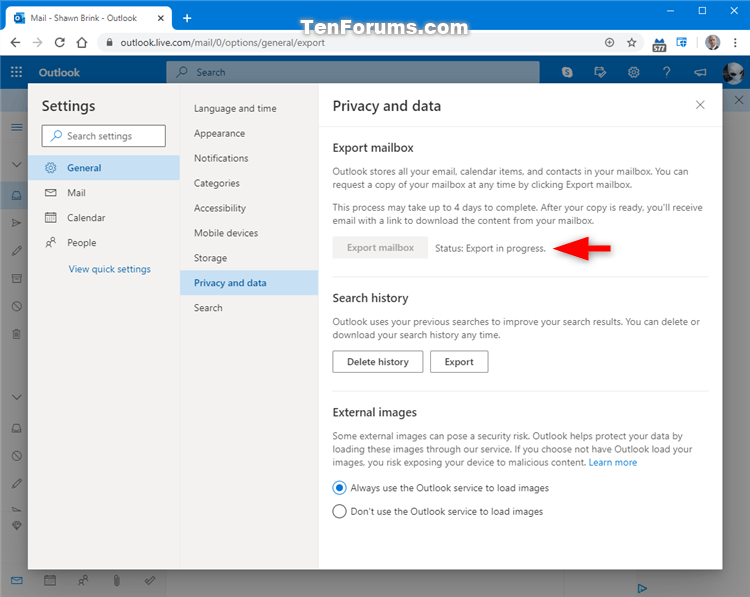Click View quick settings link
Viewport: 750px width, 597px height.
110,269
